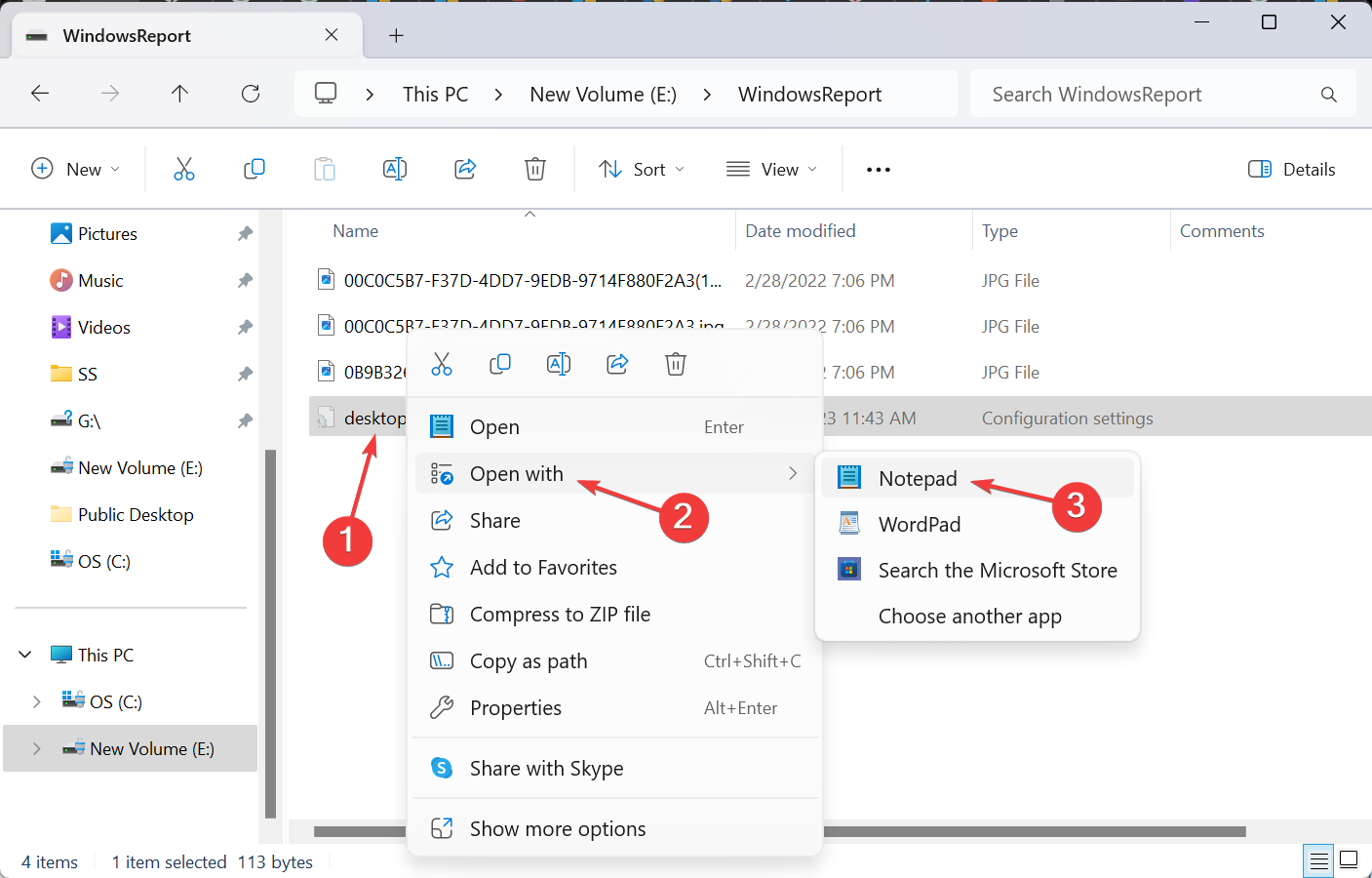Switch to large thumbnails view in the status bar
Screen dimensions: 1372x878
click(1349, 860)
